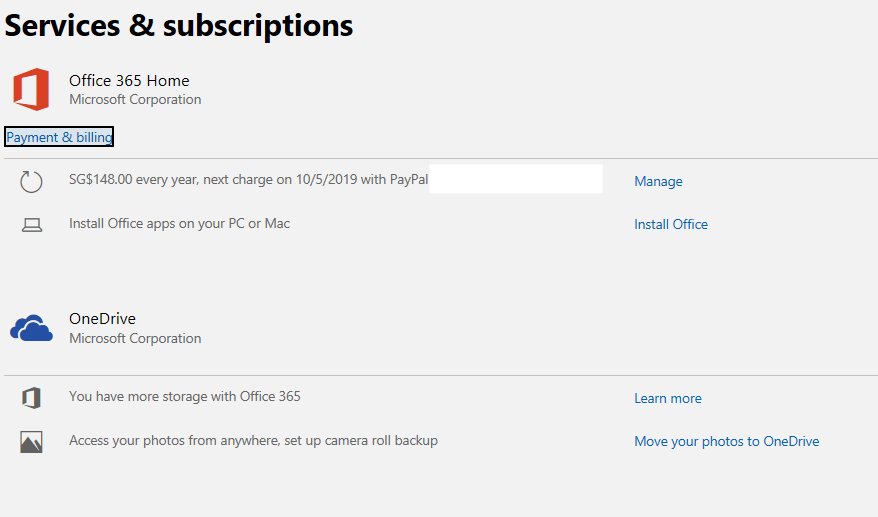Screen dimensions: 878x517
Task: Open the Payment & billing link
Action: pos(59,137)
